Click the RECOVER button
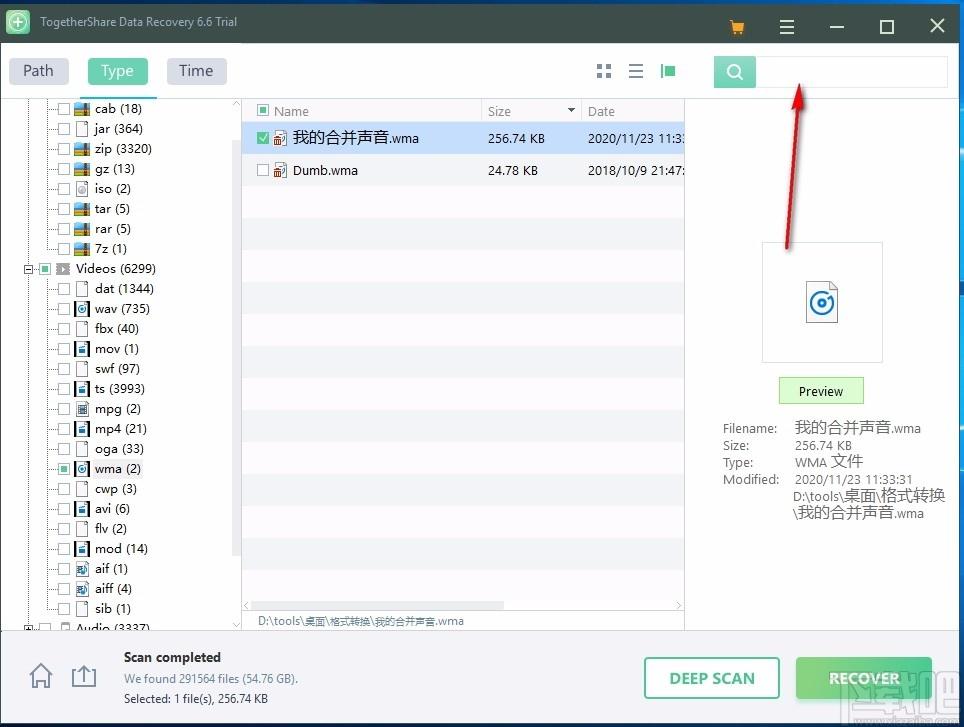964x727 pixels. point(864,678)
